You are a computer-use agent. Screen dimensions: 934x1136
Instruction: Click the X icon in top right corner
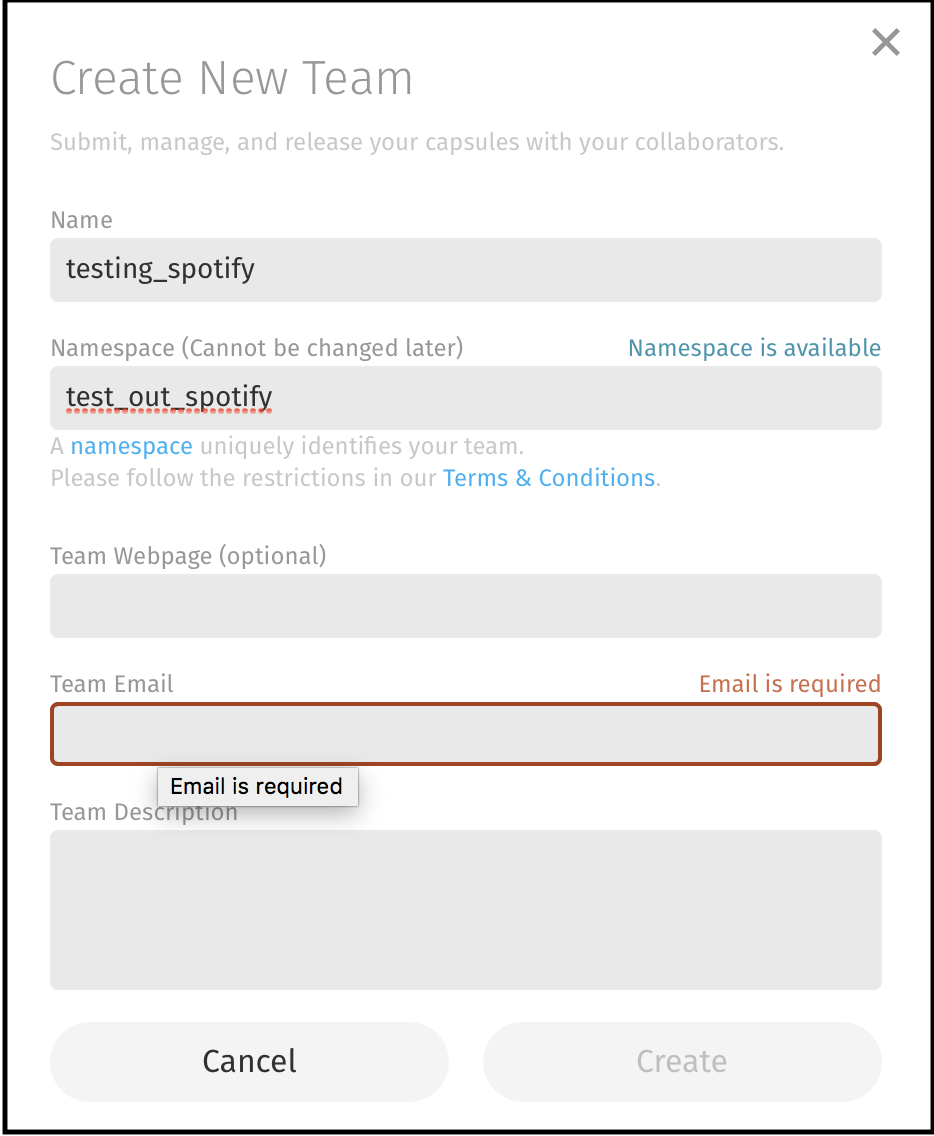coord(885,42)
